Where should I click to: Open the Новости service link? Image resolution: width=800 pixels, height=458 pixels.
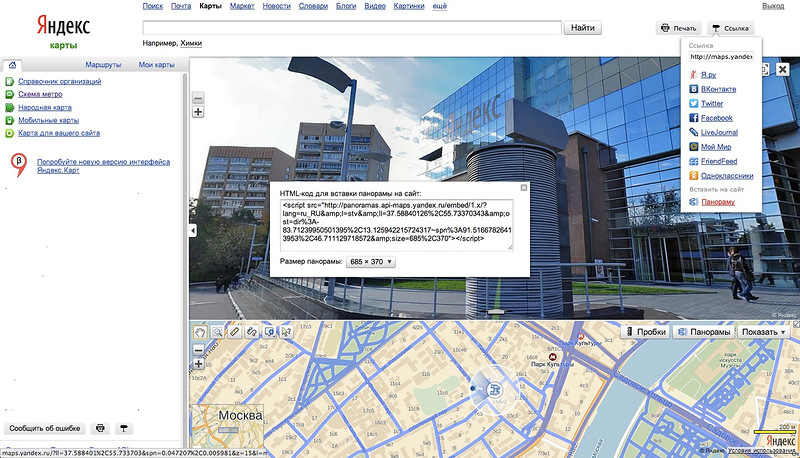pyautogui.click(x=277, y=6)
